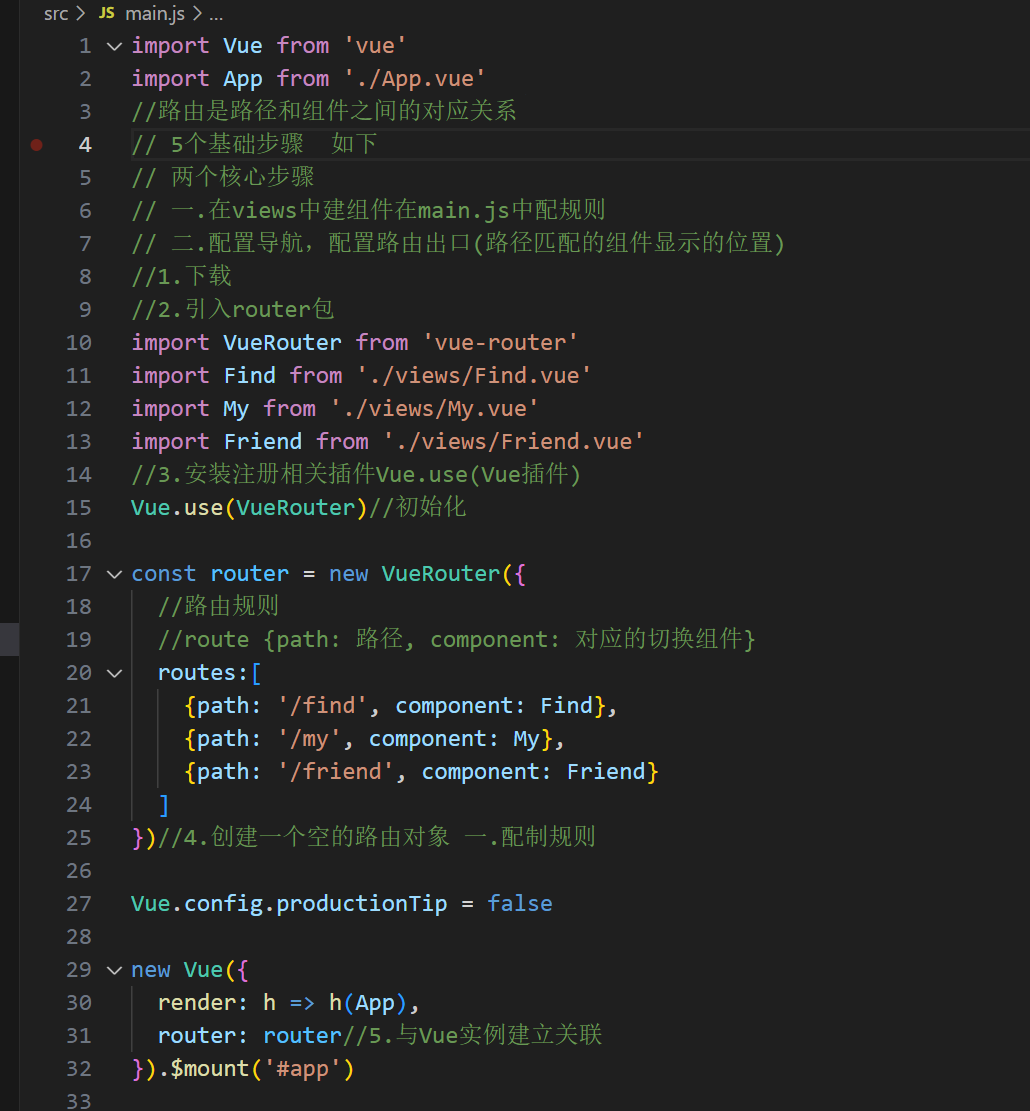Click the 'false' value on line 27
This screenshot has width=1030, height=1111.
(x=520, y=904)
